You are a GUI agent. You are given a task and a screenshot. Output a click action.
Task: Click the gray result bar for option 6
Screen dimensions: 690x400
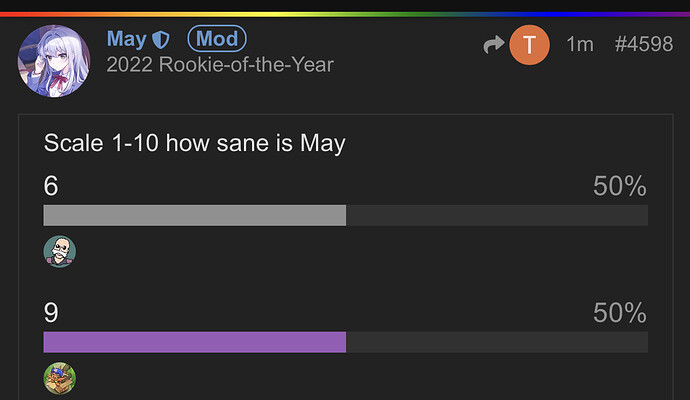[x=195, y=215]
